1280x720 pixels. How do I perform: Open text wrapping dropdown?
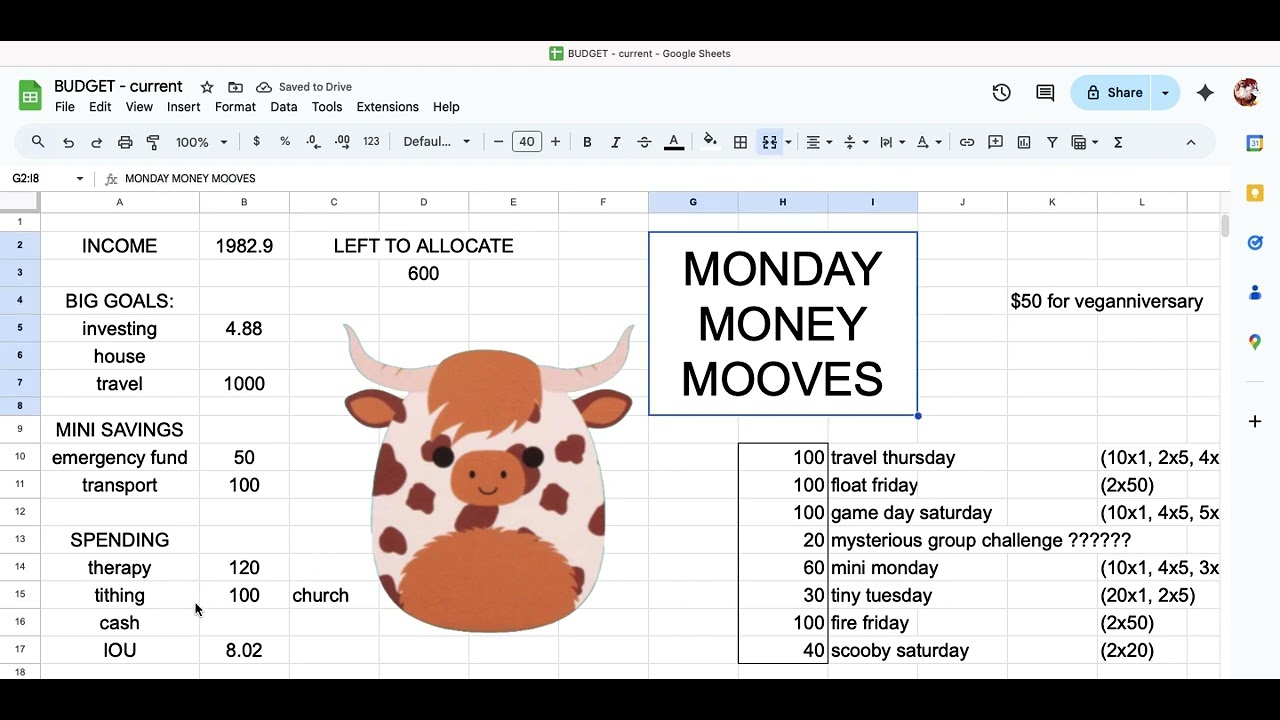[892, 142]
